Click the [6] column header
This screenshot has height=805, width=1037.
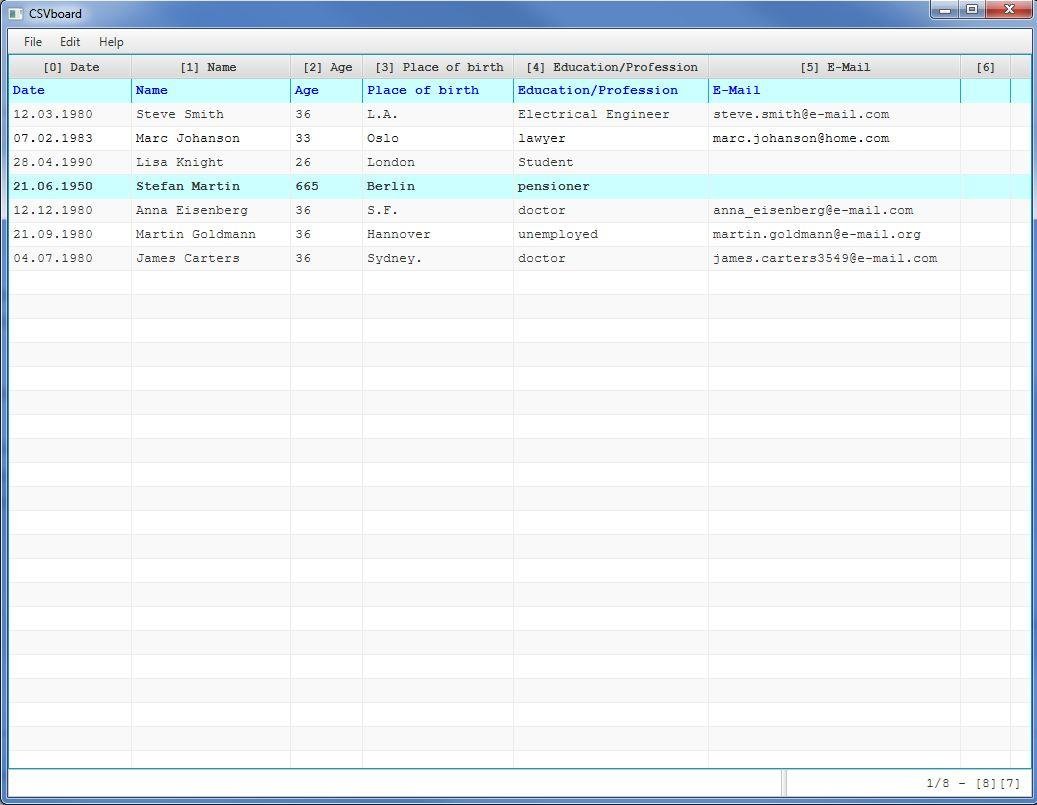985,67
